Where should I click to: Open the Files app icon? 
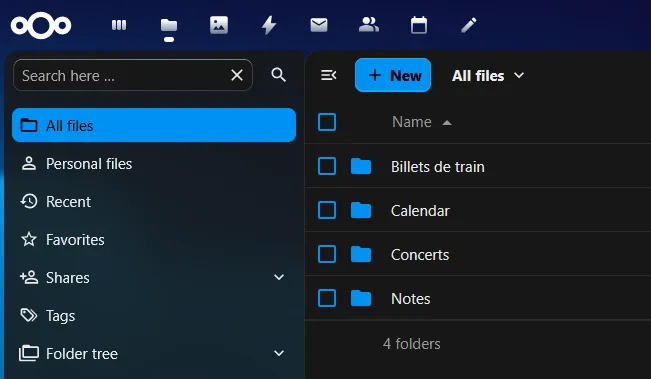(x=169, y=26)
